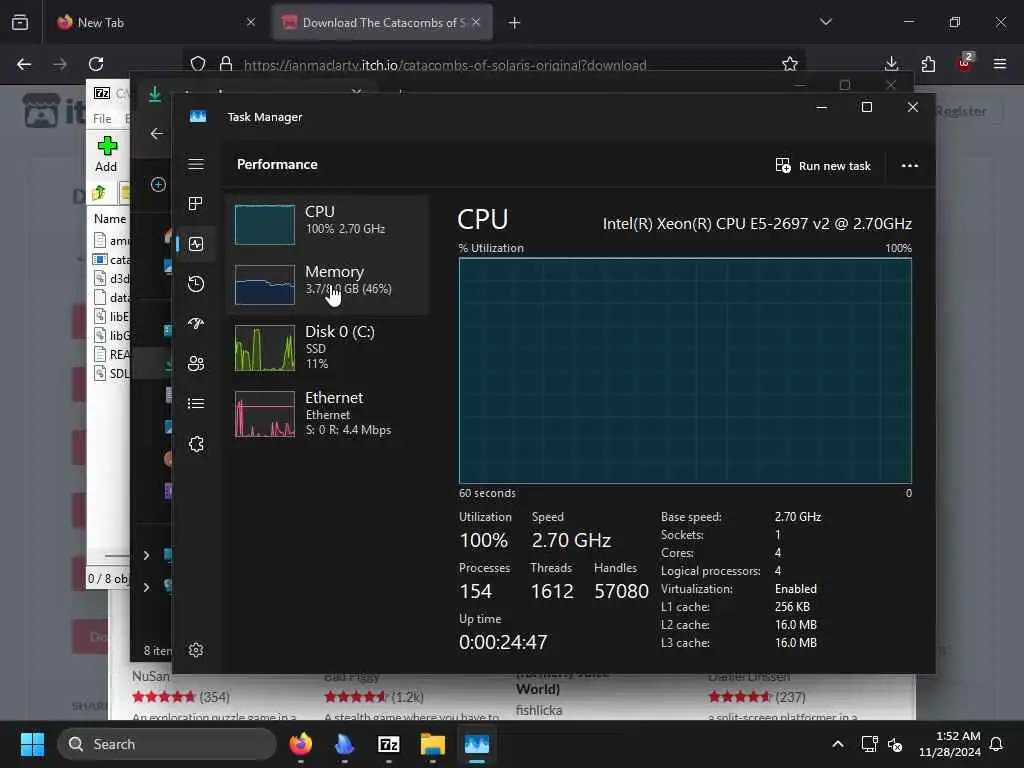1024x768 pixels.
Task: Click the shield tracking protection icon
Action: click(x=198, y=64)
